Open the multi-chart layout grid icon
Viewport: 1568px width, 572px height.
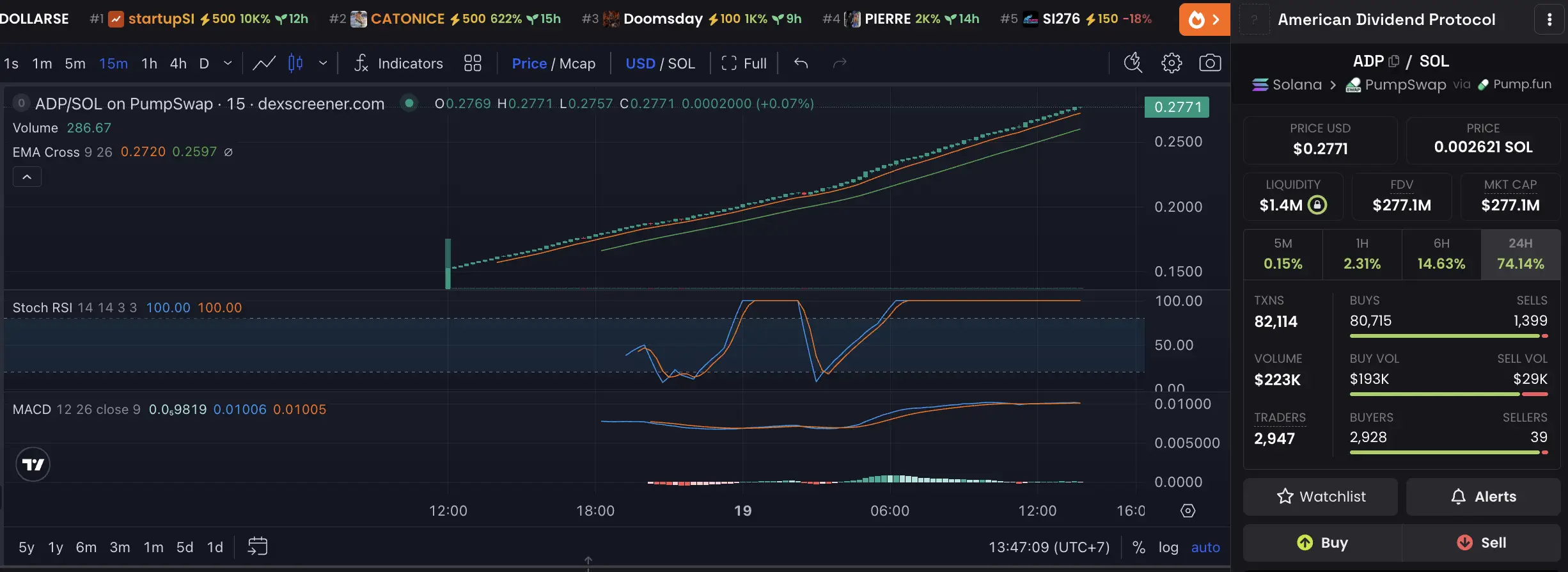point(473,63)
